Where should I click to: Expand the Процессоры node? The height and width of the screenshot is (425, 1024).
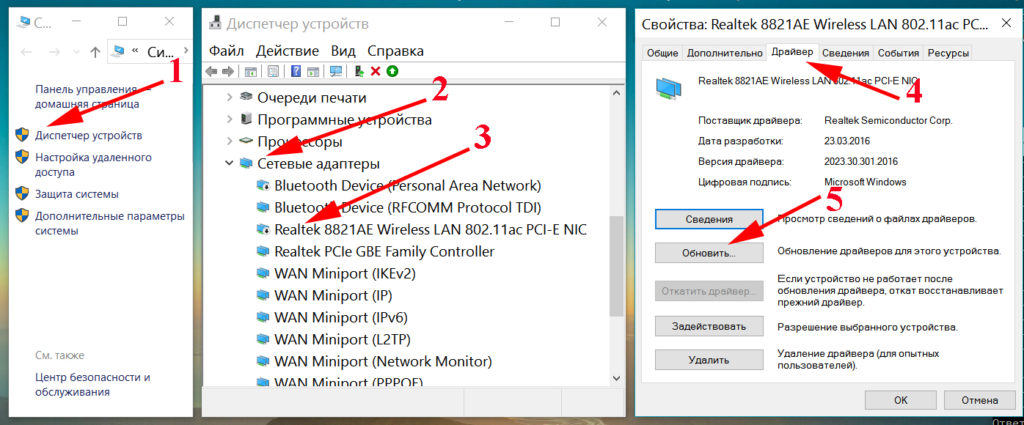(x=229, y=142)
